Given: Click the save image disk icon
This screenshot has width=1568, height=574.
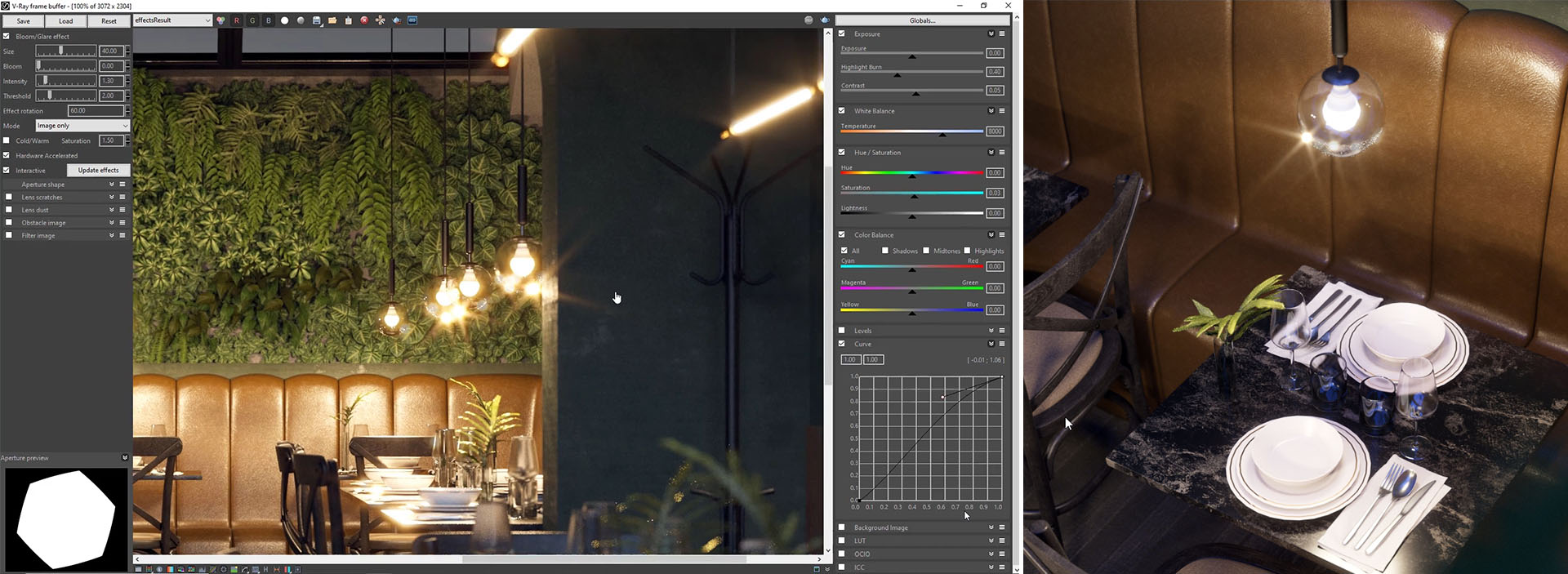Looking at the screenshot, I should coord(317,20).
